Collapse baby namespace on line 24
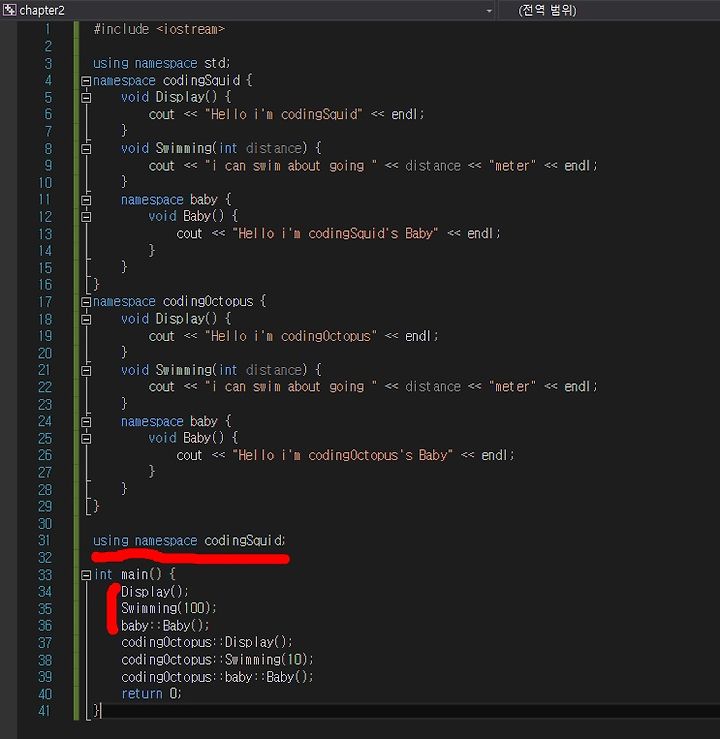Viewport: 720px width, 739px height. tap(86, 422)
